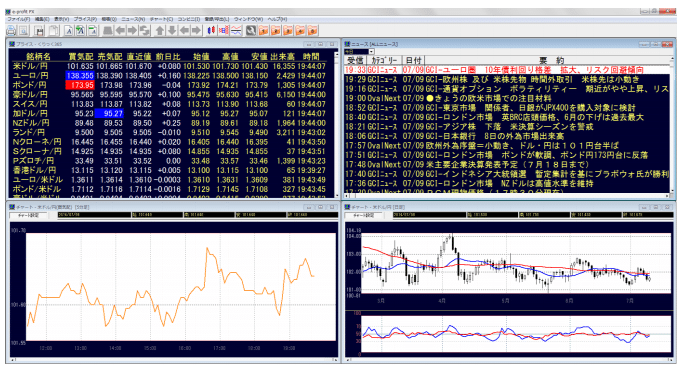Click the 出来高 header in price table
686x374 pixels.
[x=282, y=56]
